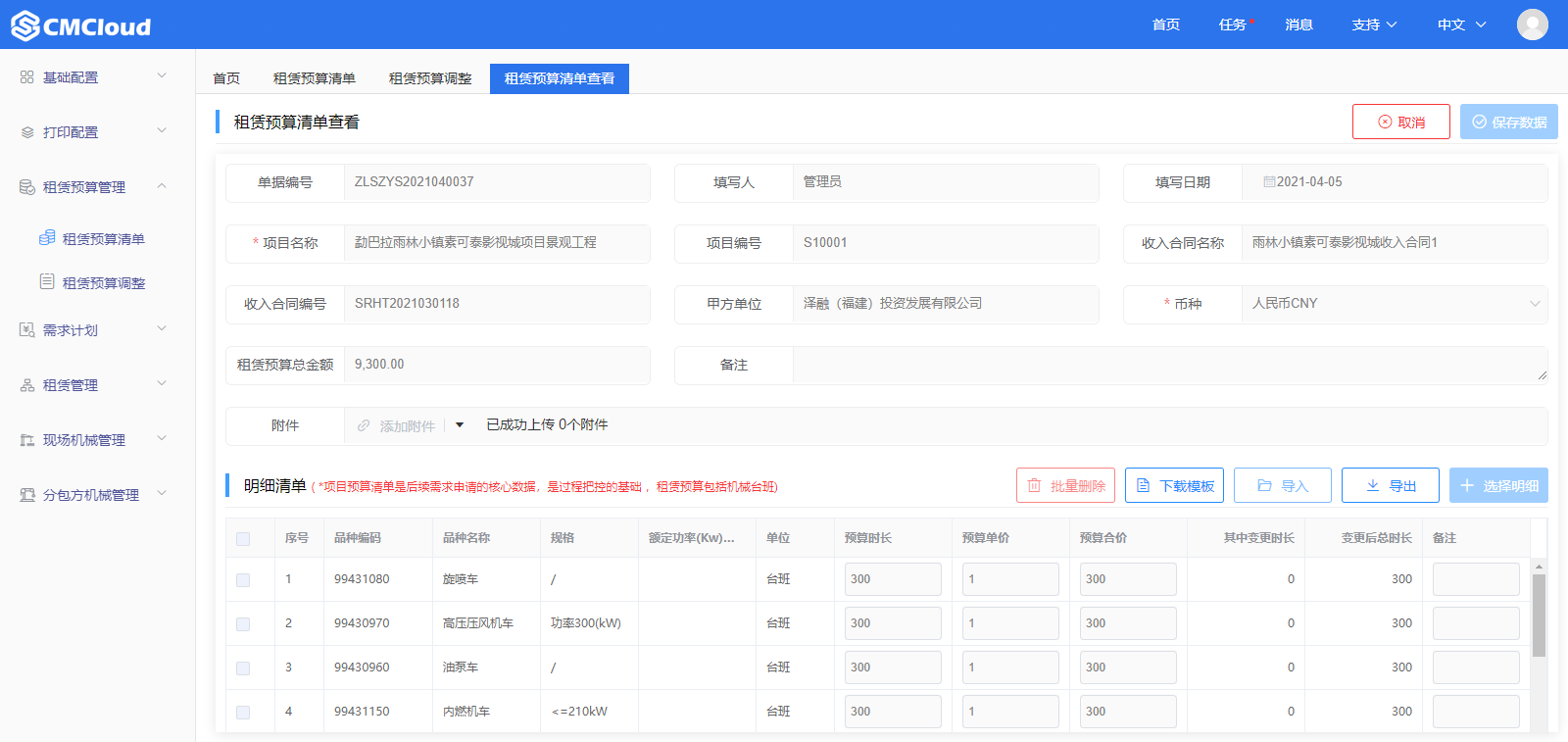
Task: Click the 规格 cell 功率300(kW)
Action: 586,623
